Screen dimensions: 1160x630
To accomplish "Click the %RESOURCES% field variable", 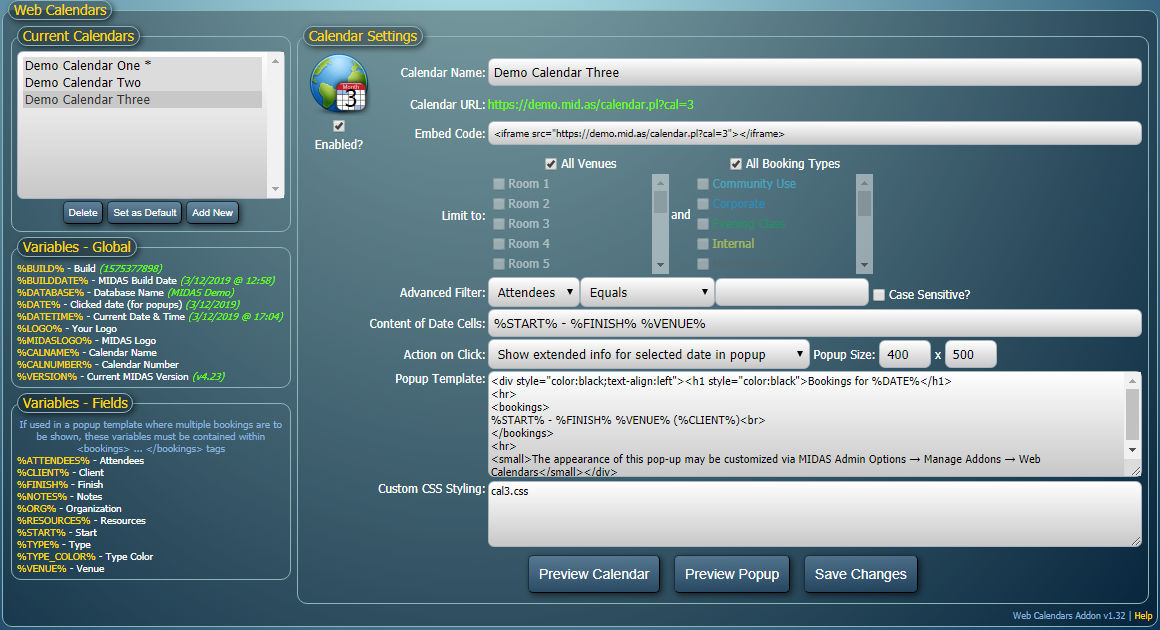I will pyautogui.click(x=54, y=521).
